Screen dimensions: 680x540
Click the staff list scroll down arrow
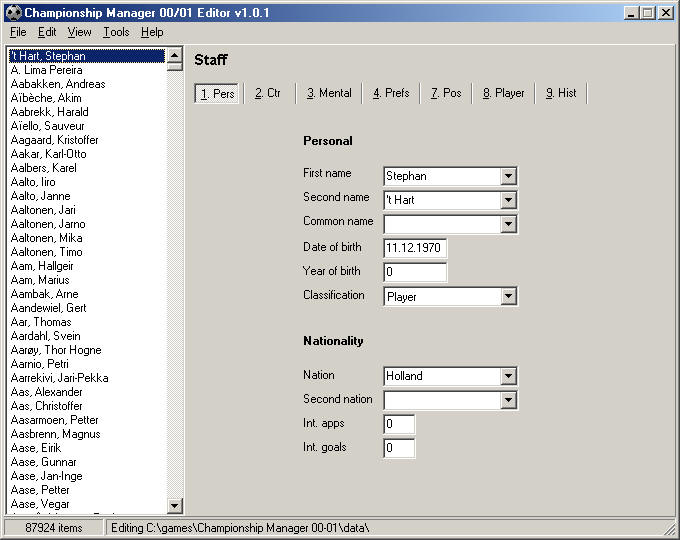175,505
